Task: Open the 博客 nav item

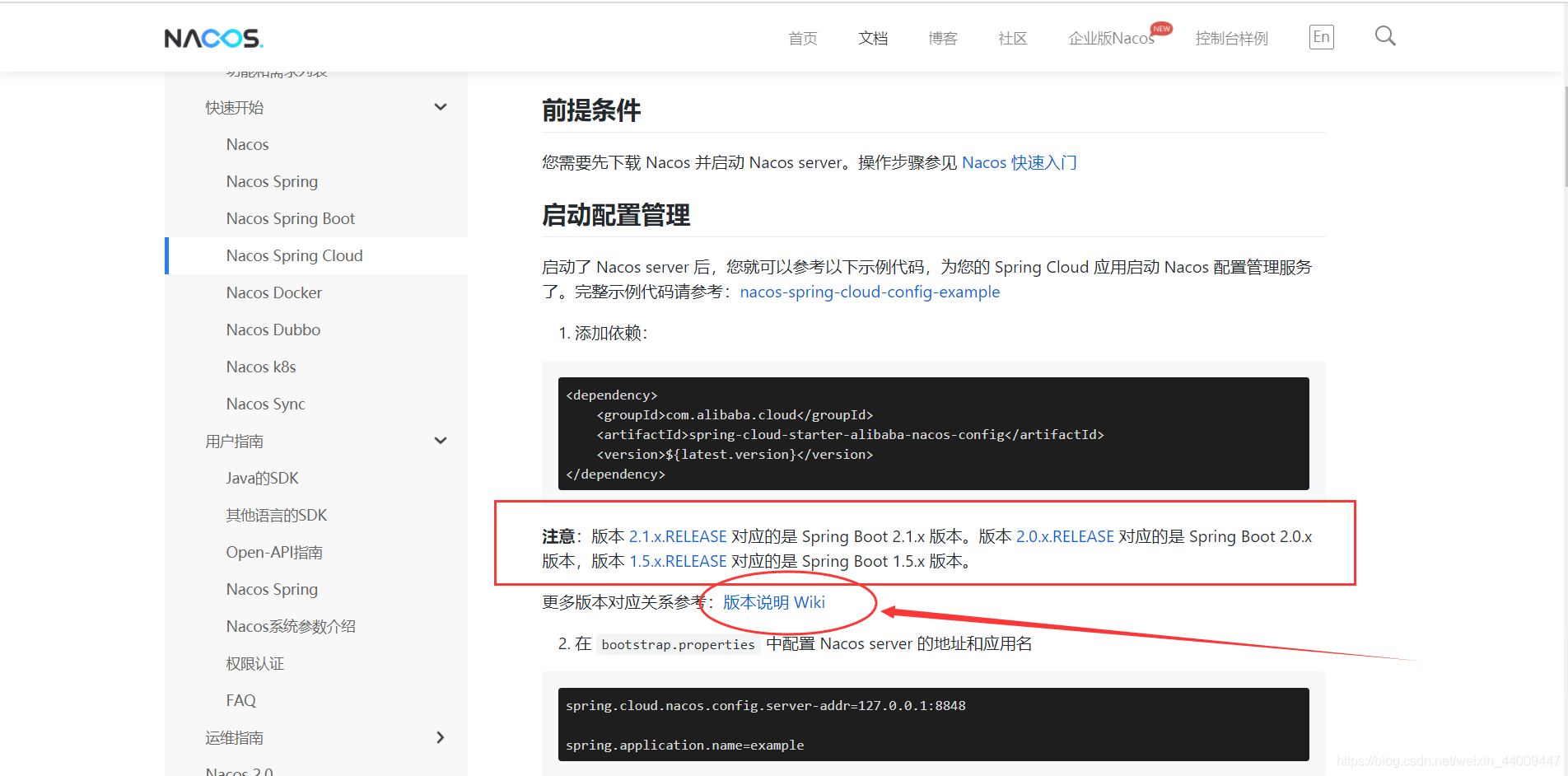Action: (942, 39)
